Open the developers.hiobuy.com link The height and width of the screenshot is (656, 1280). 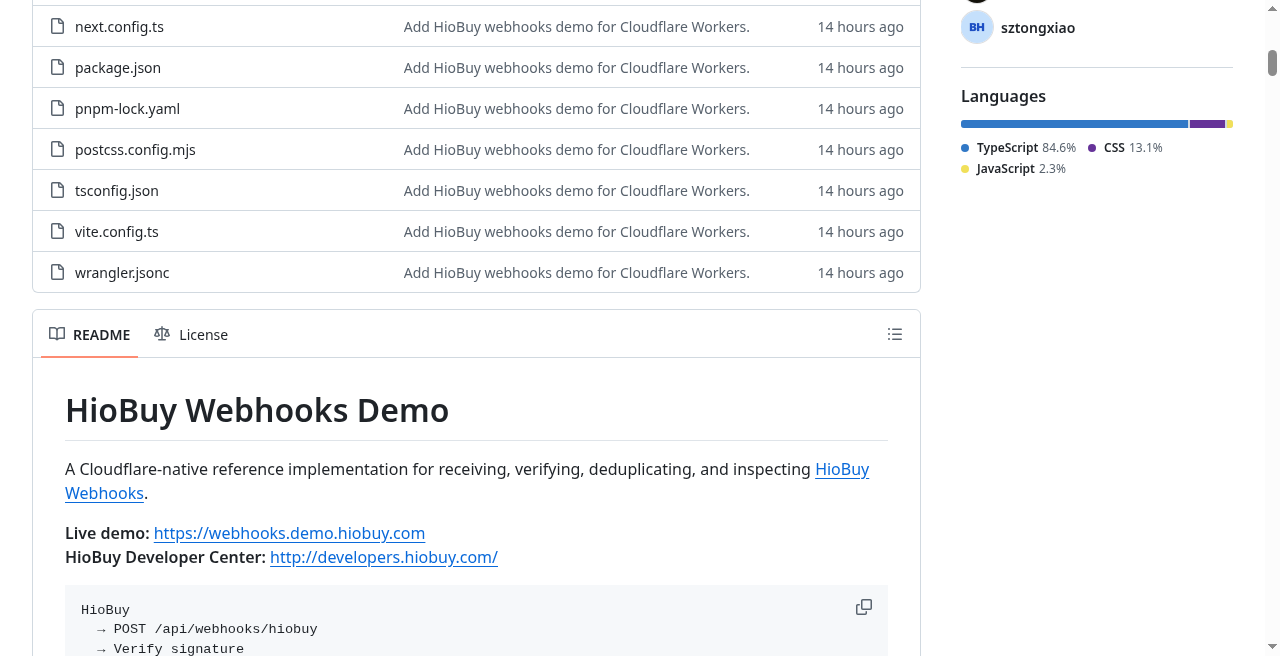[384, 557]
